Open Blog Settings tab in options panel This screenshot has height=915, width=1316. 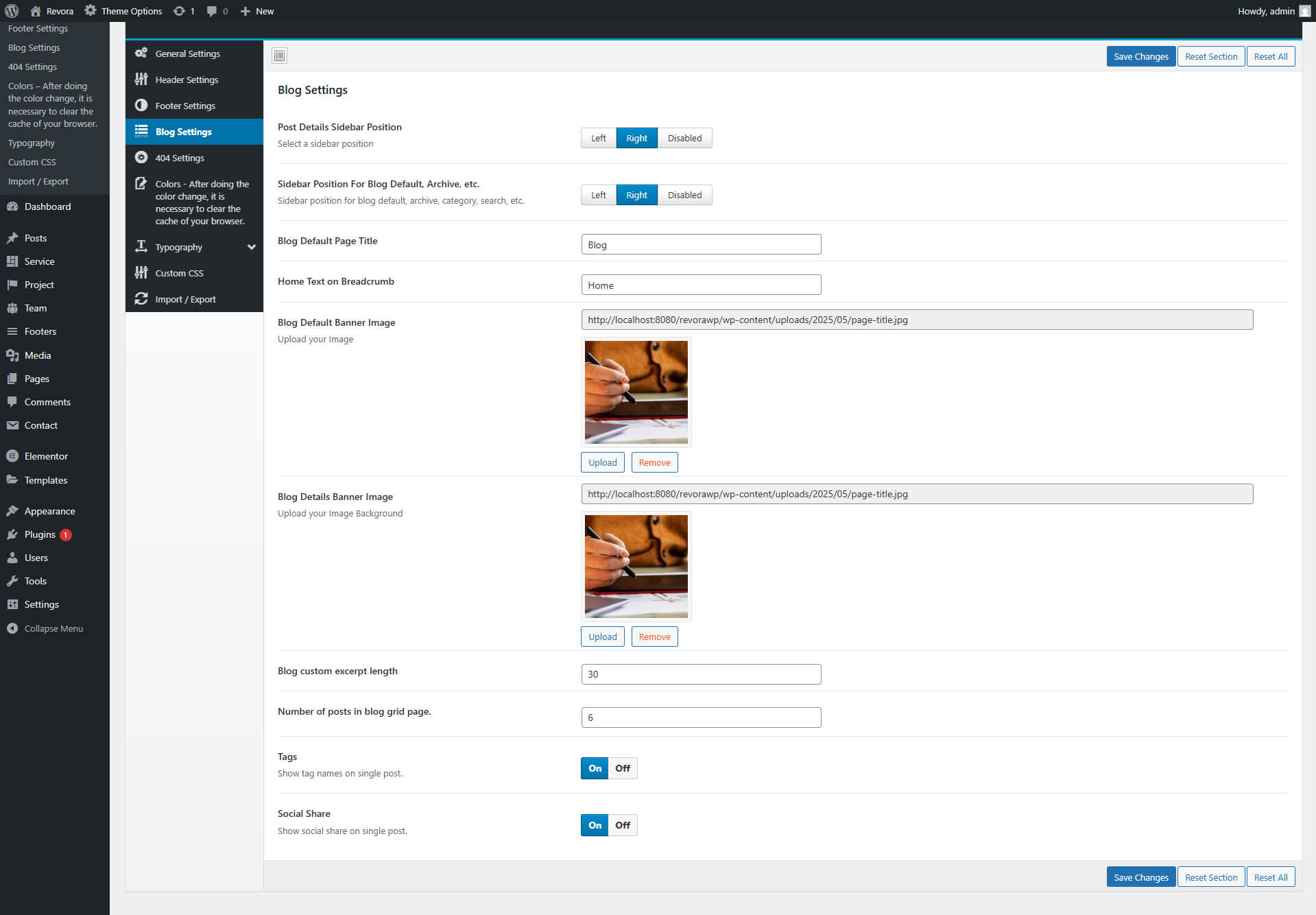point(194,132)
